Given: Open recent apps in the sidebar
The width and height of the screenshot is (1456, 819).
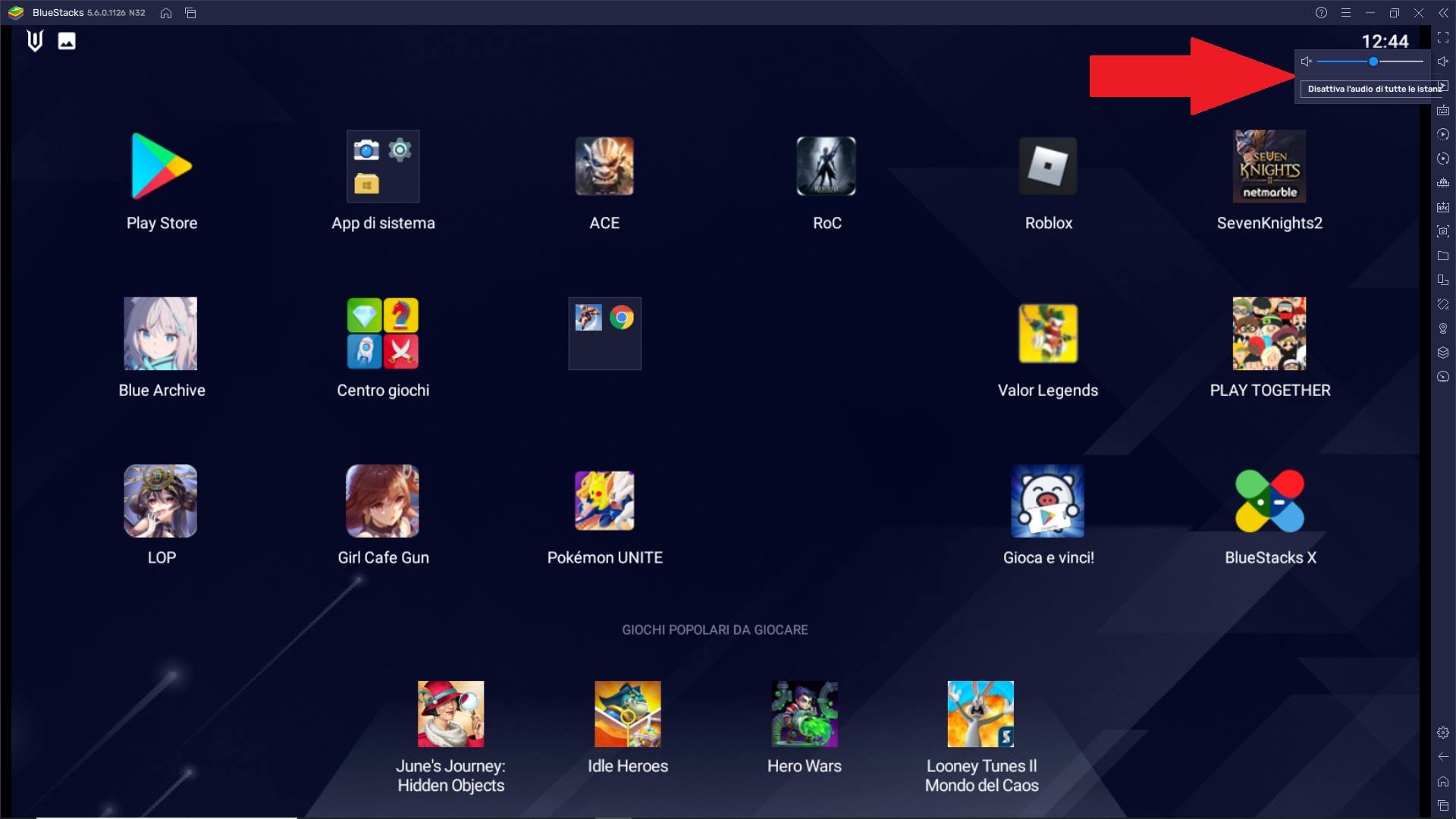Looking at the screenshot, I should (1443, 805).
